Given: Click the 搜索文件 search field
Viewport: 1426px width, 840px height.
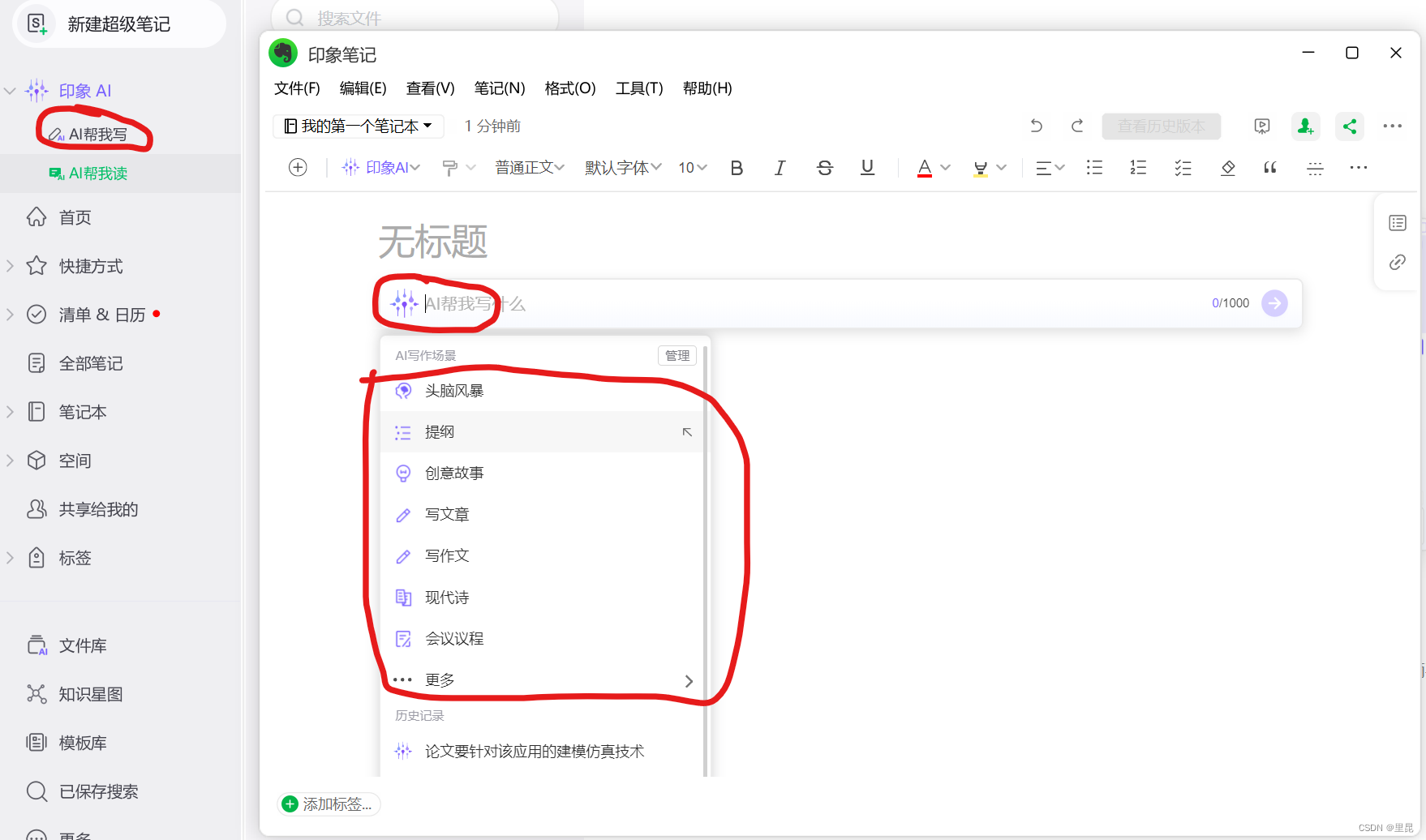Looking at the screenshot, I should click(x=414, y=18).
